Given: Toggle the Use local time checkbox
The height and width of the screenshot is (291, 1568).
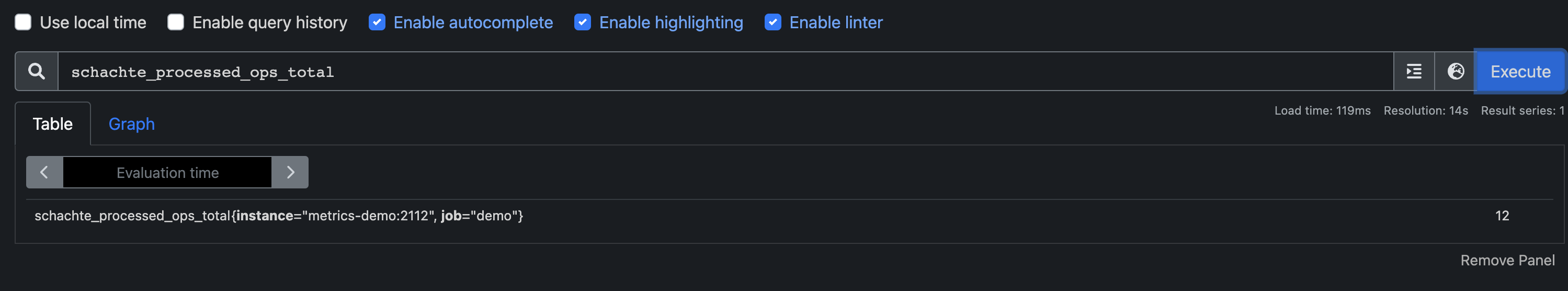Looking at the screenshot, I should click(x=23, y=23).
